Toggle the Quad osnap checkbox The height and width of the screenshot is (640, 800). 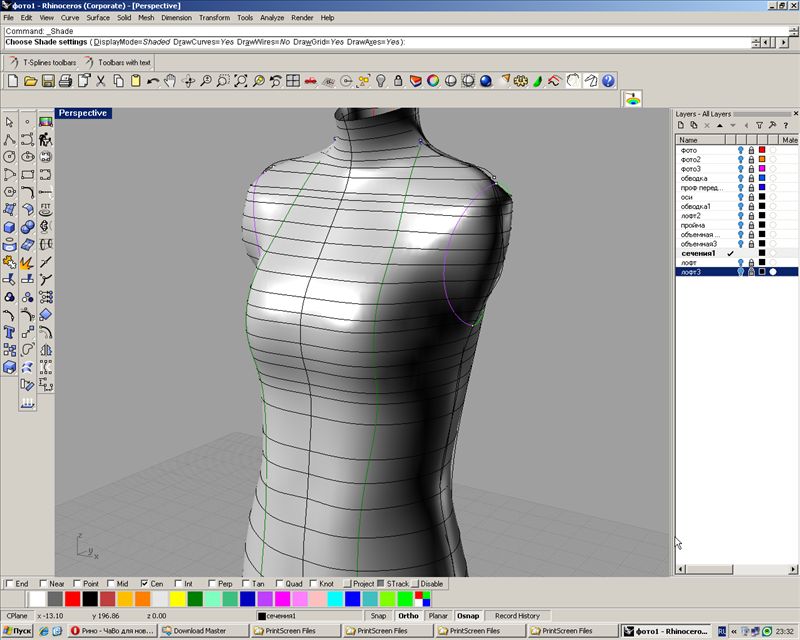point(277,584)
